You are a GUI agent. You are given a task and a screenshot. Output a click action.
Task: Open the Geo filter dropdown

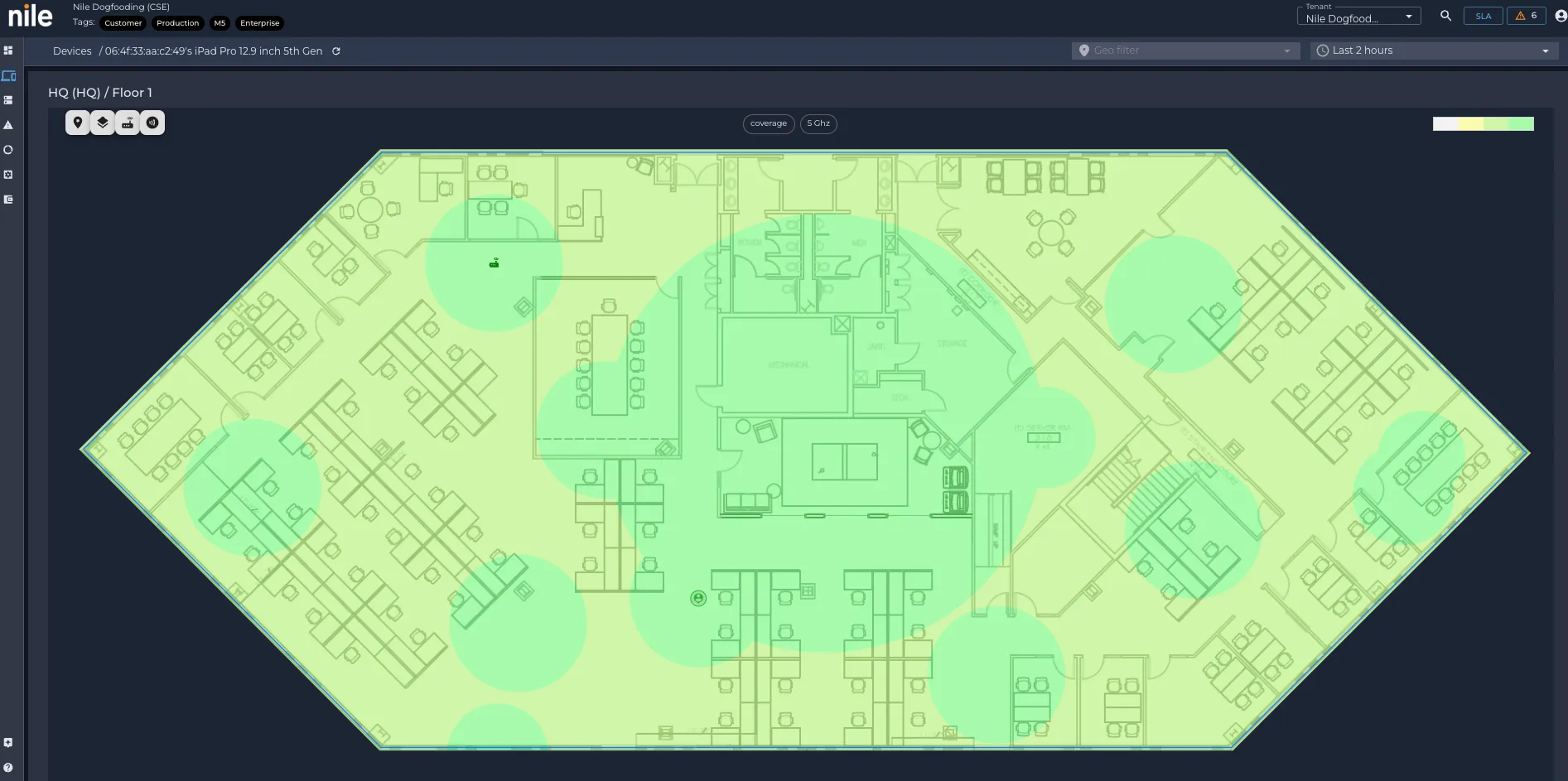1186,51
